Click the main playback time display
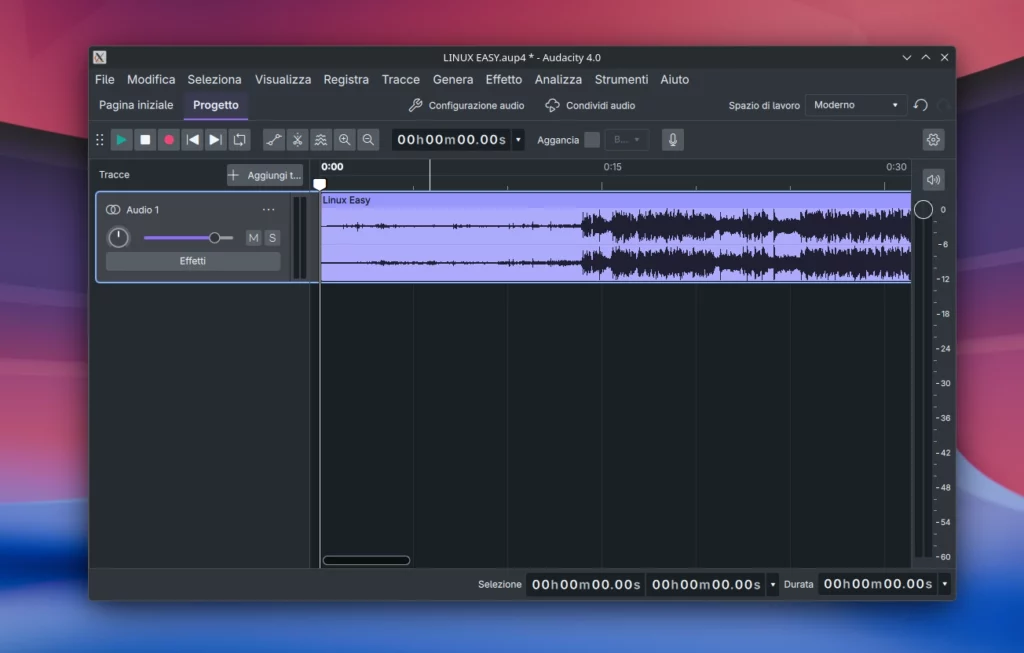Image resolution: width=1024 pixels, height=653 pixels. (451, 140)
